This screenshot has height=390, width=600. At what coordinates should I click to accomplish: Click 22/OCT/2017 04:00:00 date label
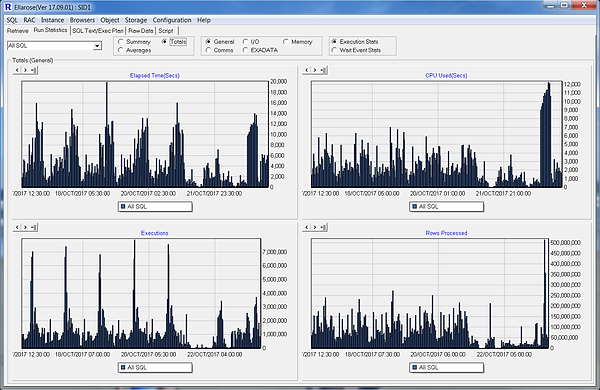click(x=214, y=354)
